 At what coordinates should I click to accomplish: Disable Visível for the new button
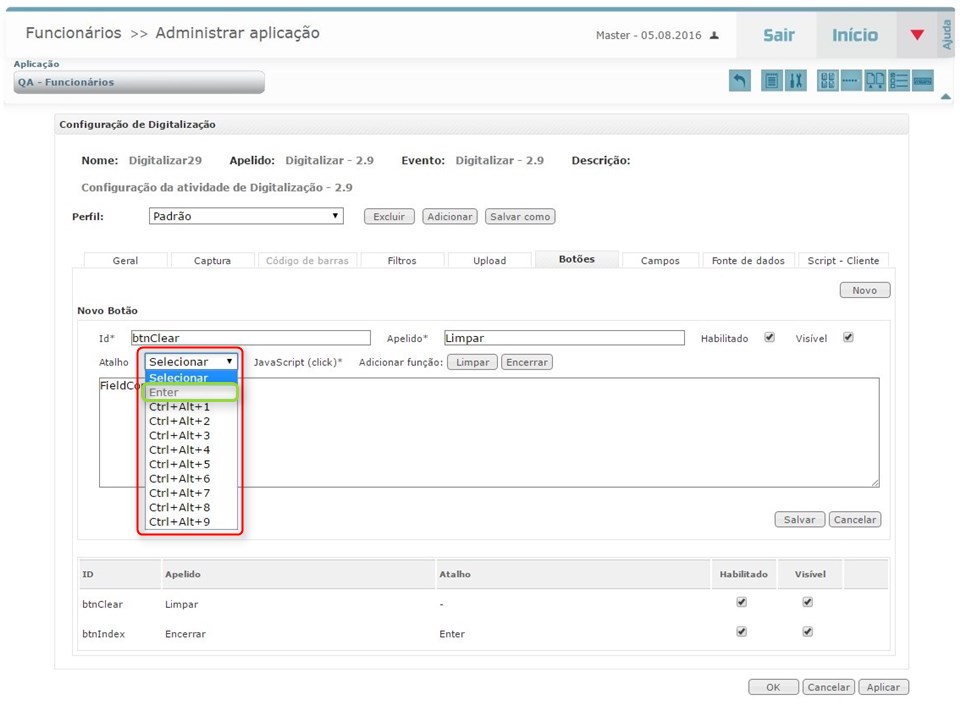point(848,337)
